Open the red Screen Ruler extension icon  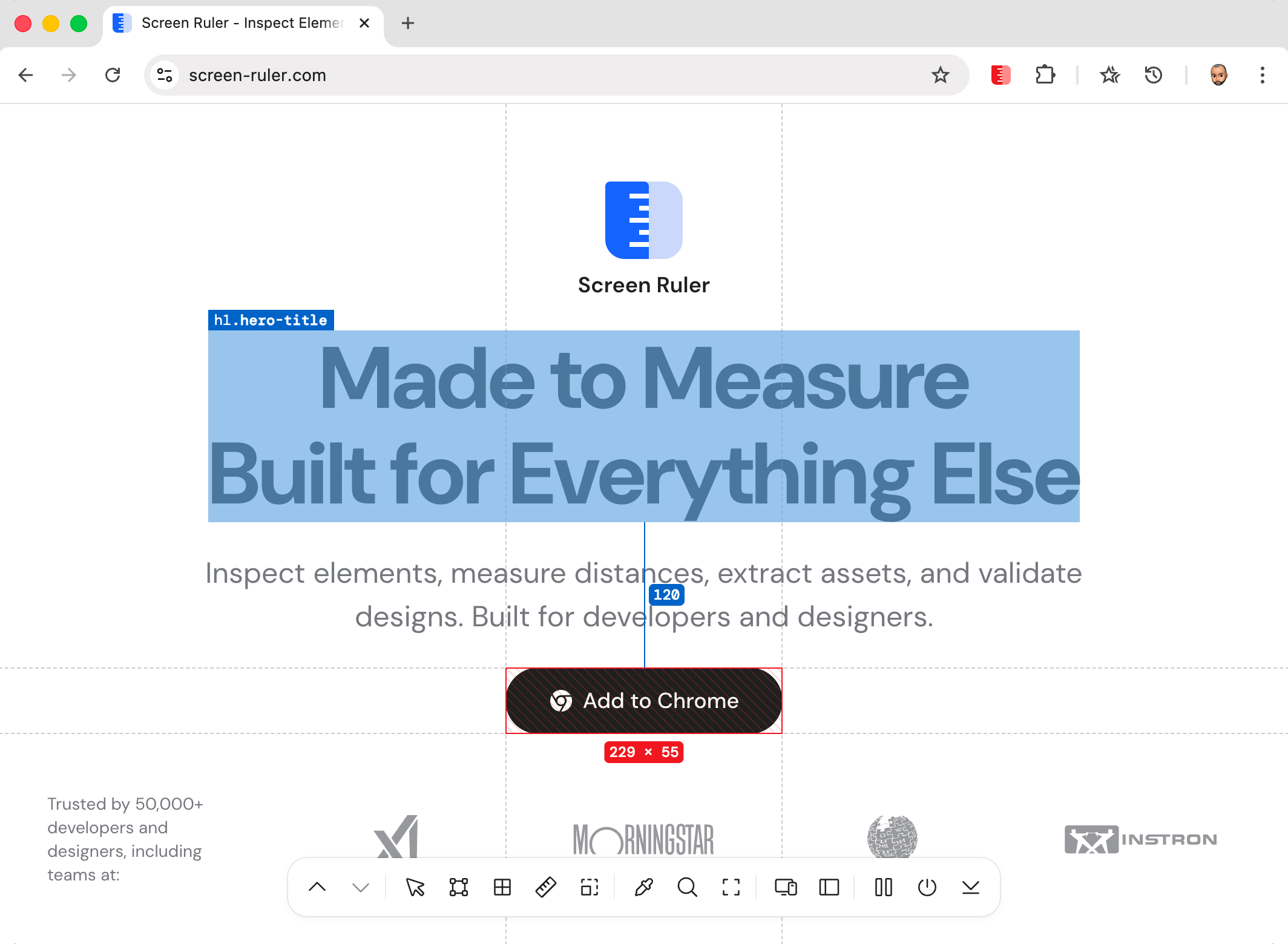[x=1001, y=75]
